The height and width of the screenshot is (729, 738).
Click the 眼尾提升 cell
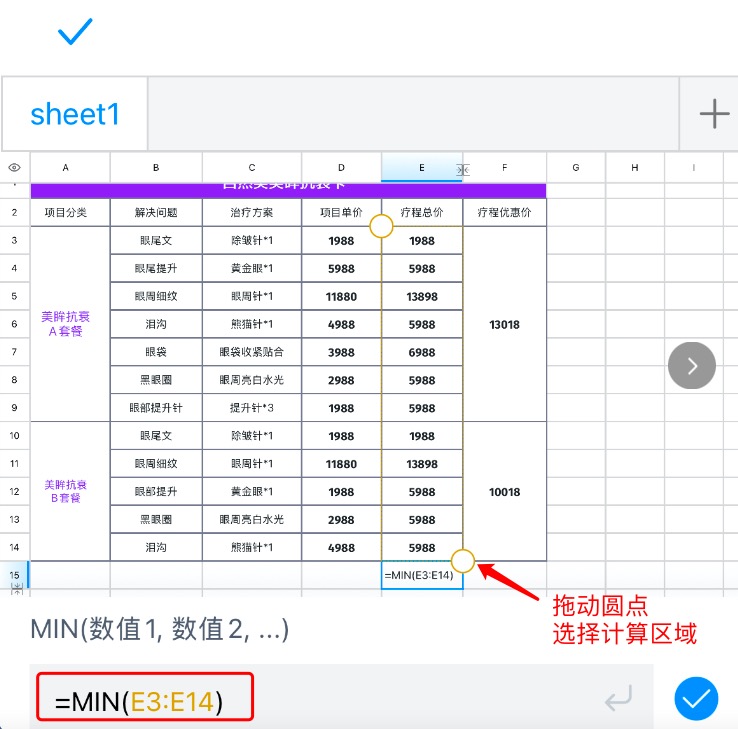(x=156, y=268)
